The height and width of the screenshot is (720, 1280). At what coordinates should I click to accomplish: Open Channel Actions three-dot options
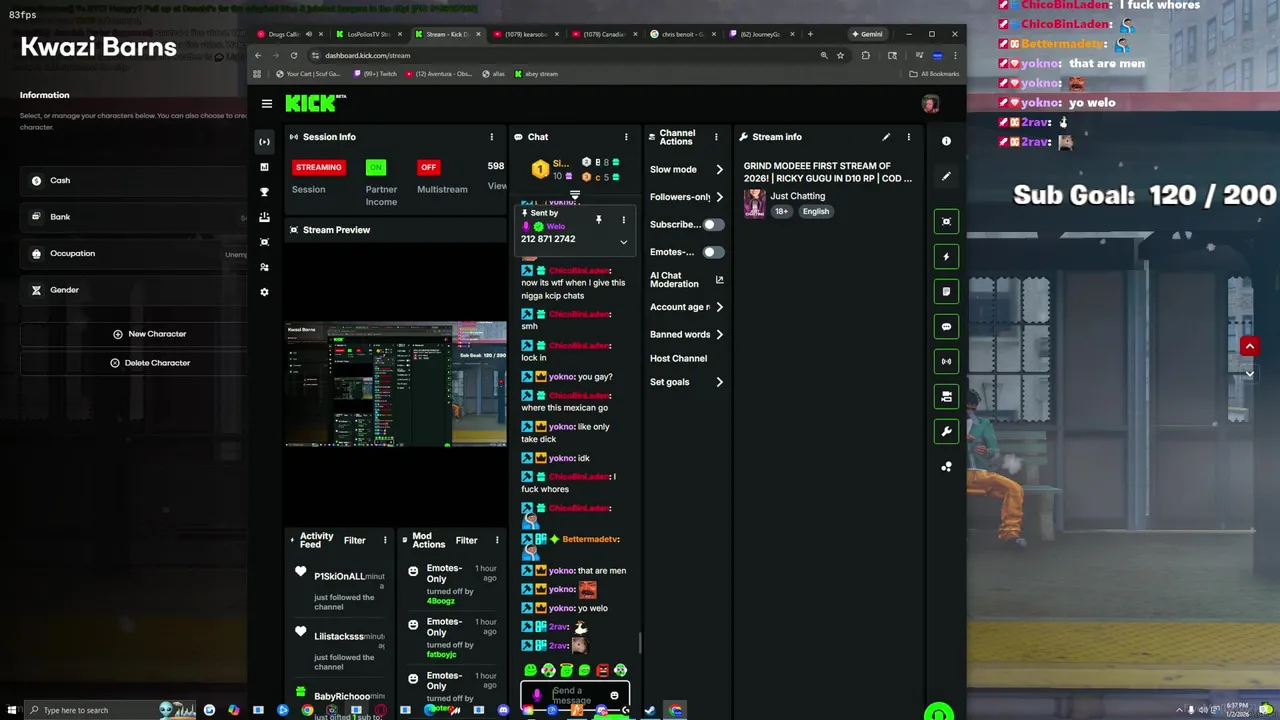click(x=716, y=137)
